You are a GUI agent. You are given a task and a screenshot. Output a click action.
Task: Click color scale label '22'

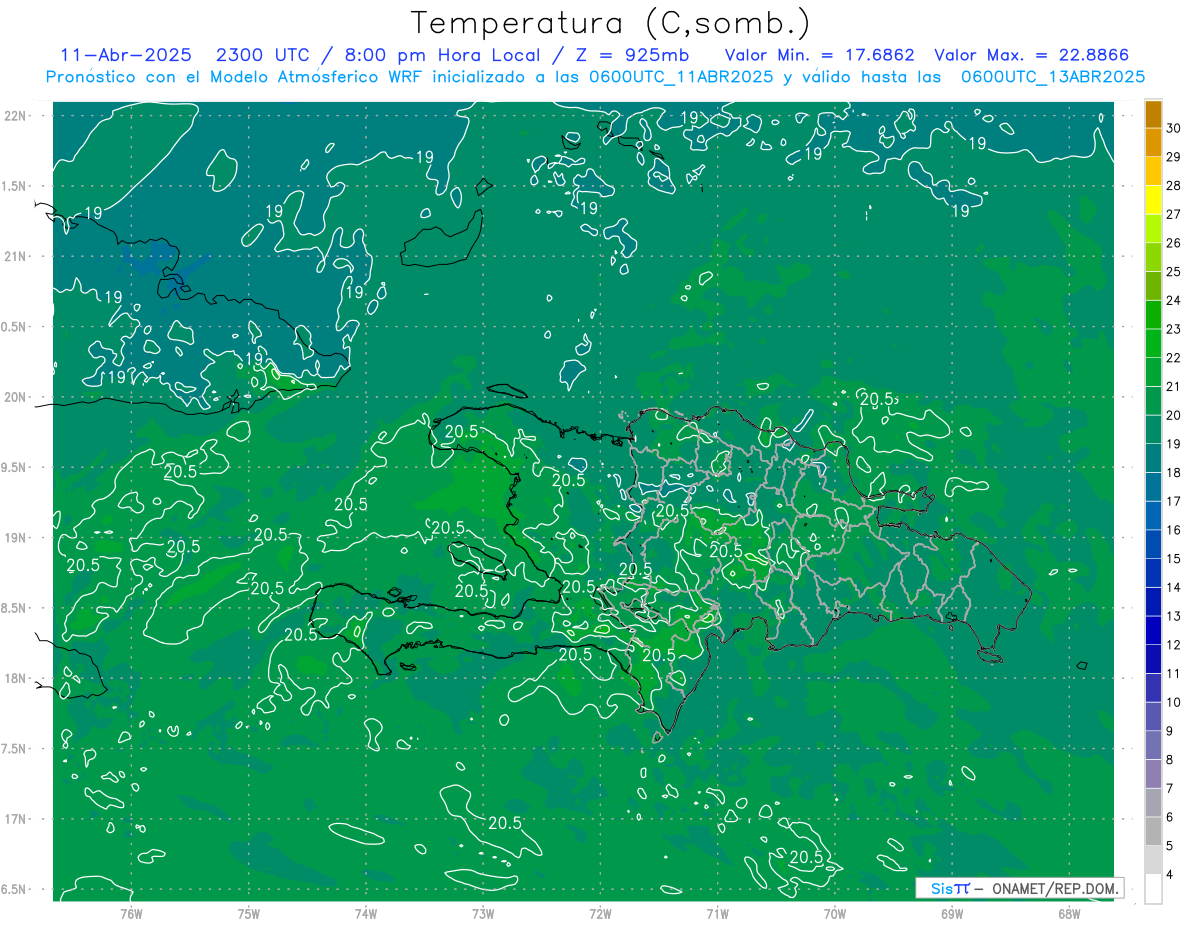point(1174,358)
